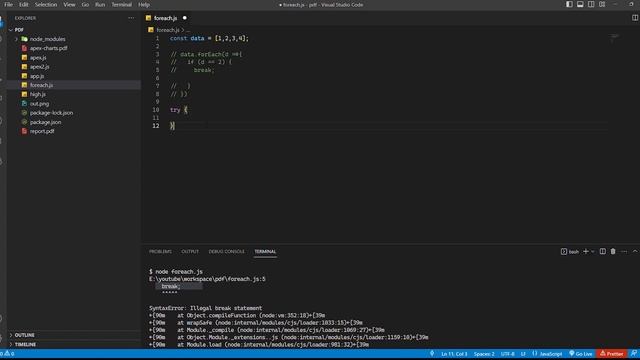Image resolution: width=640 pixels, height=360 pixels.
Task: Open the Selection menu
Action: point(46,4)
